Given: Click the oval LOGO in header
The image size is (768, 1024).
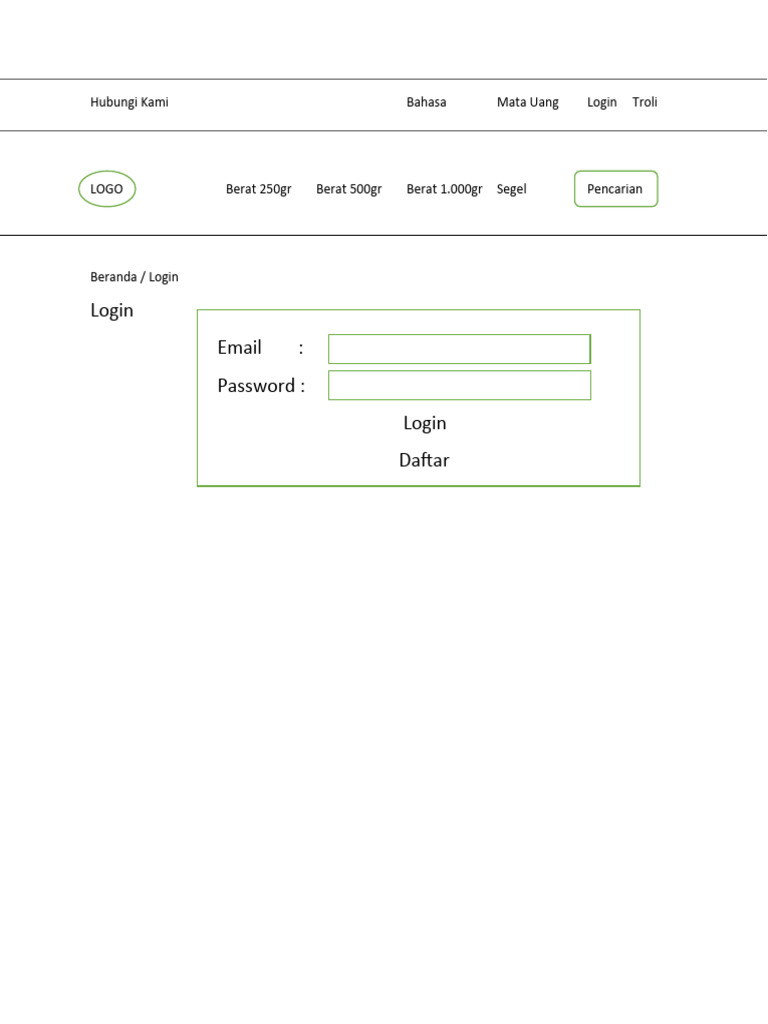Looking at the screenshot, I should (107, 189).
